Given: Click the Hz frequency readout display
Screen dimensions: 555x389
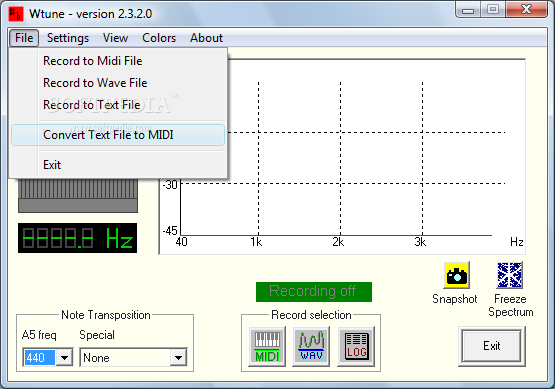Looking at the screenshot, I should [78, 238].
